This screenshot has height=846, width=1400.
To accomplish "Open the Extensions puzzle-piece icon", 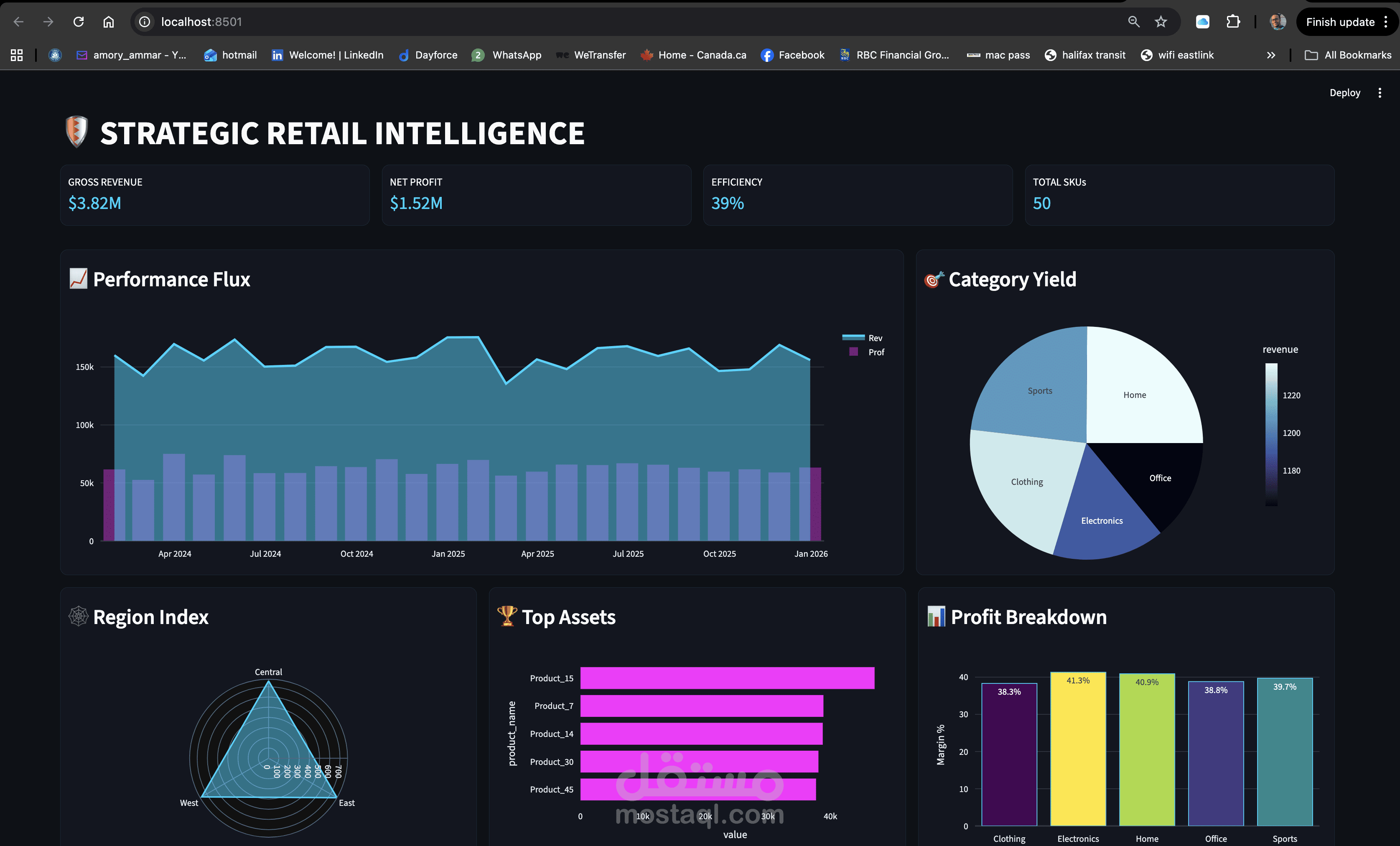I will (x=1234, y=22).
